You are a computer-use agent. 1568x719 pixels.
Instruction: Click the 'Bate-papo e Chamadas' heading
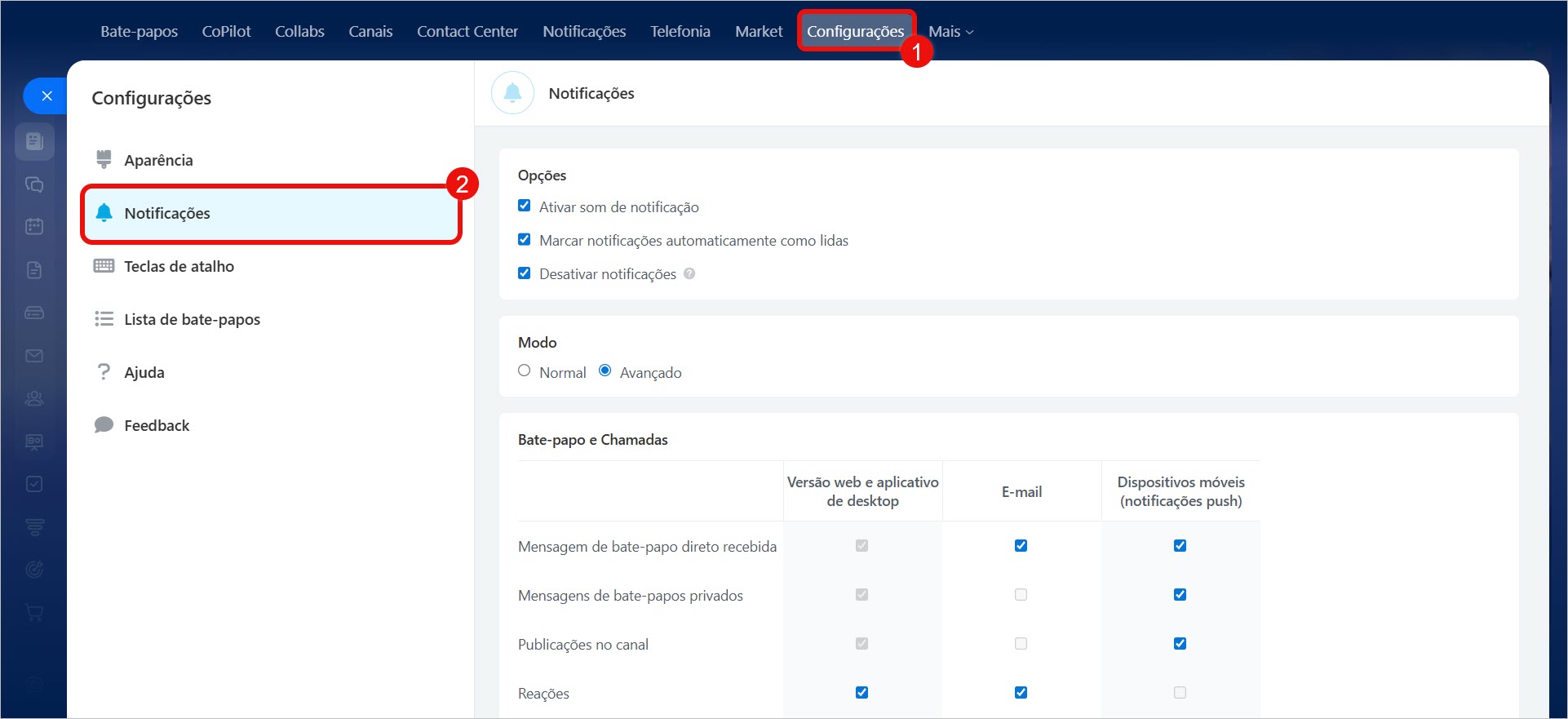(x=592, y=439)
